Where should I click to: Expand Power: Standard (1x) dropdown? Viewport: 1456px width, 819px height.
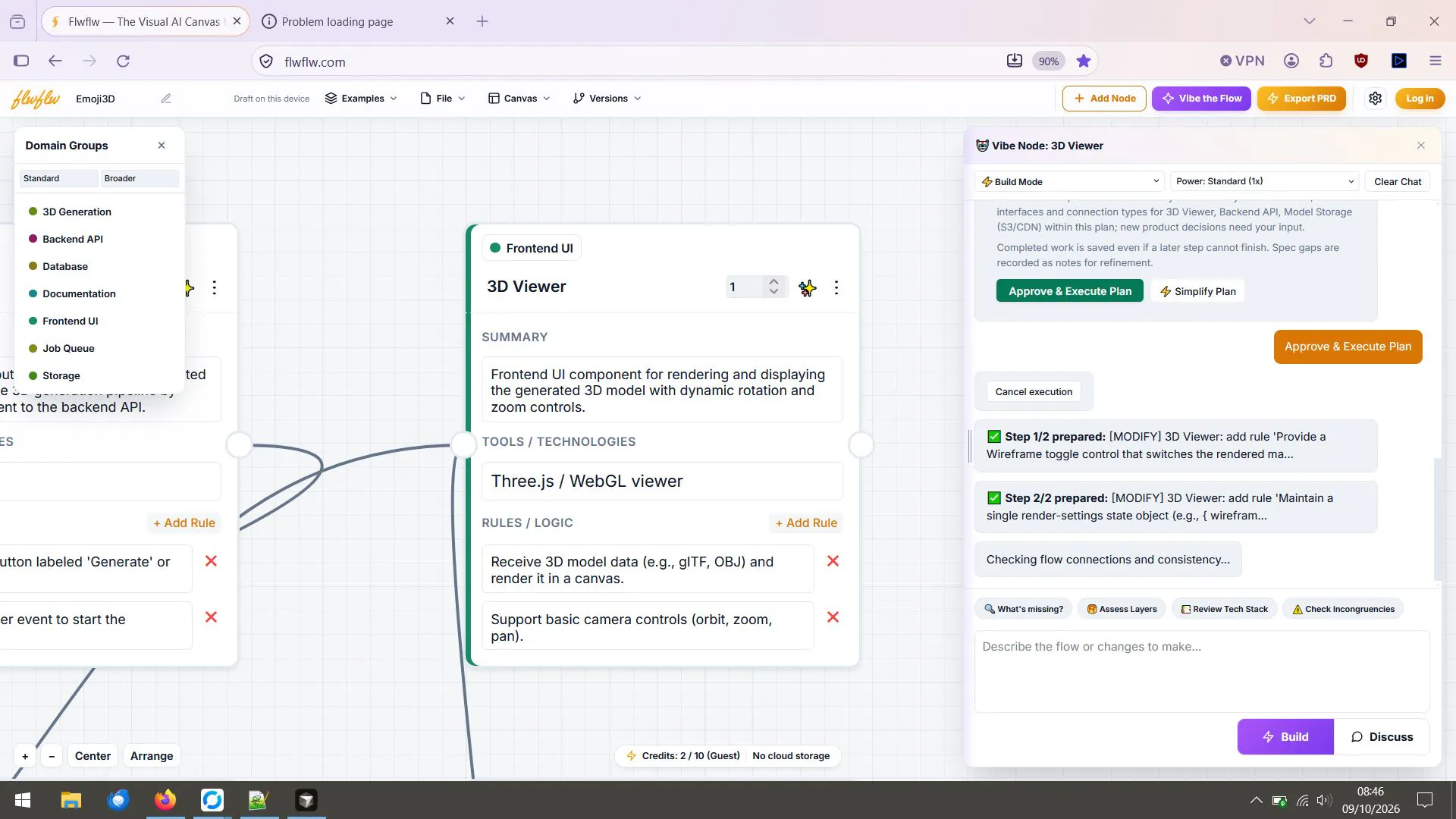click(x=1264, y=181)
